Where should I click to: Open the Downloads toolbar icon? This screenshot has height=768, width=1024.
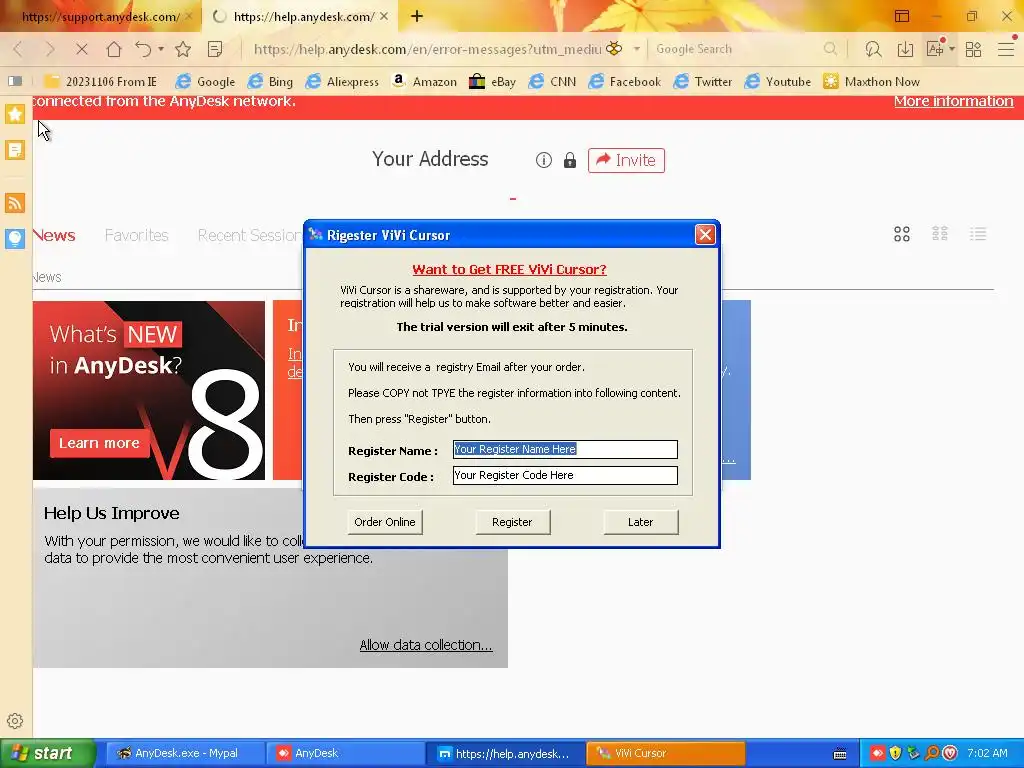click(905, 49)
